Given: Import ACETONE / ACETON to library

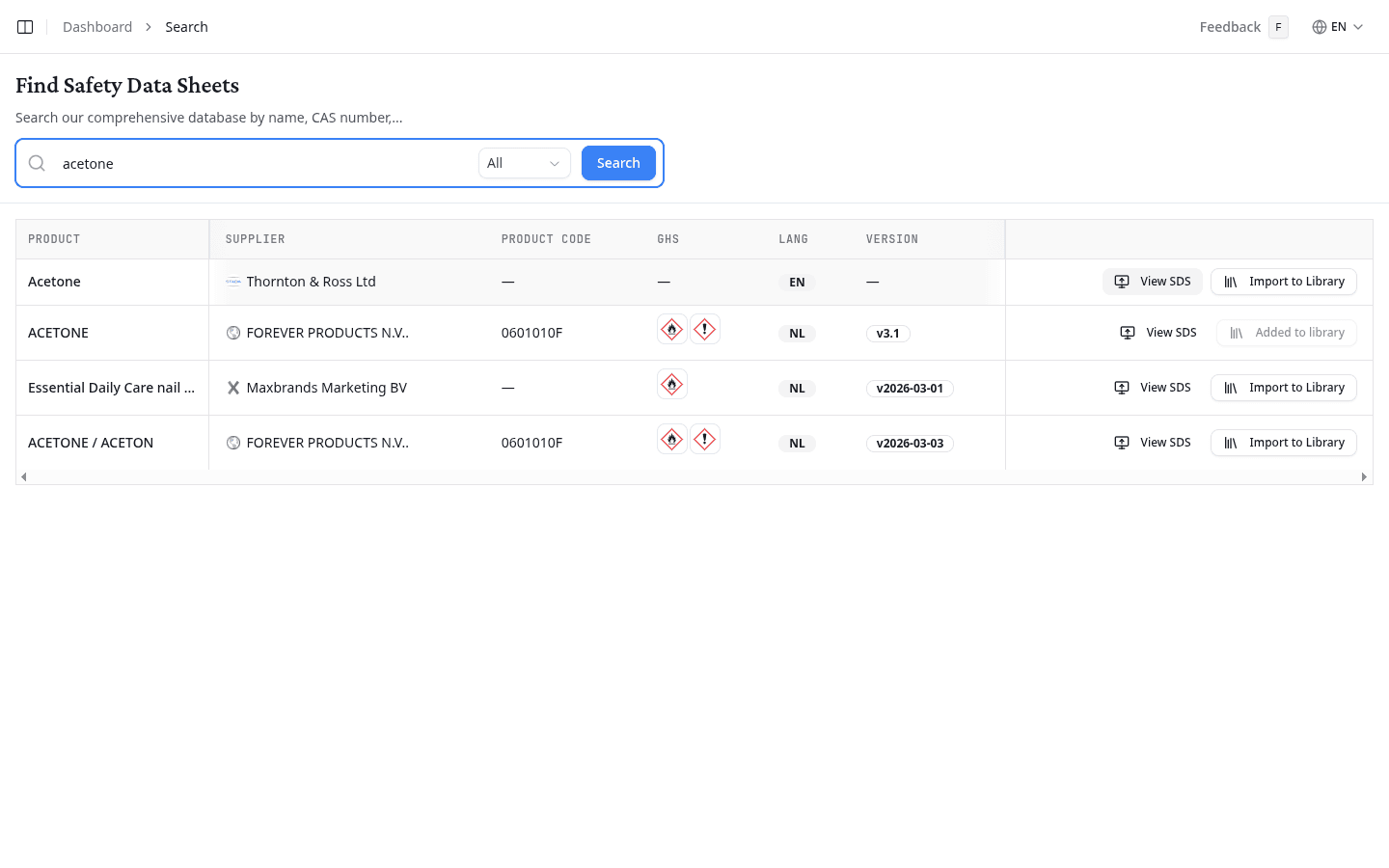Looking at the screenshot, I should click(1284, 443).
